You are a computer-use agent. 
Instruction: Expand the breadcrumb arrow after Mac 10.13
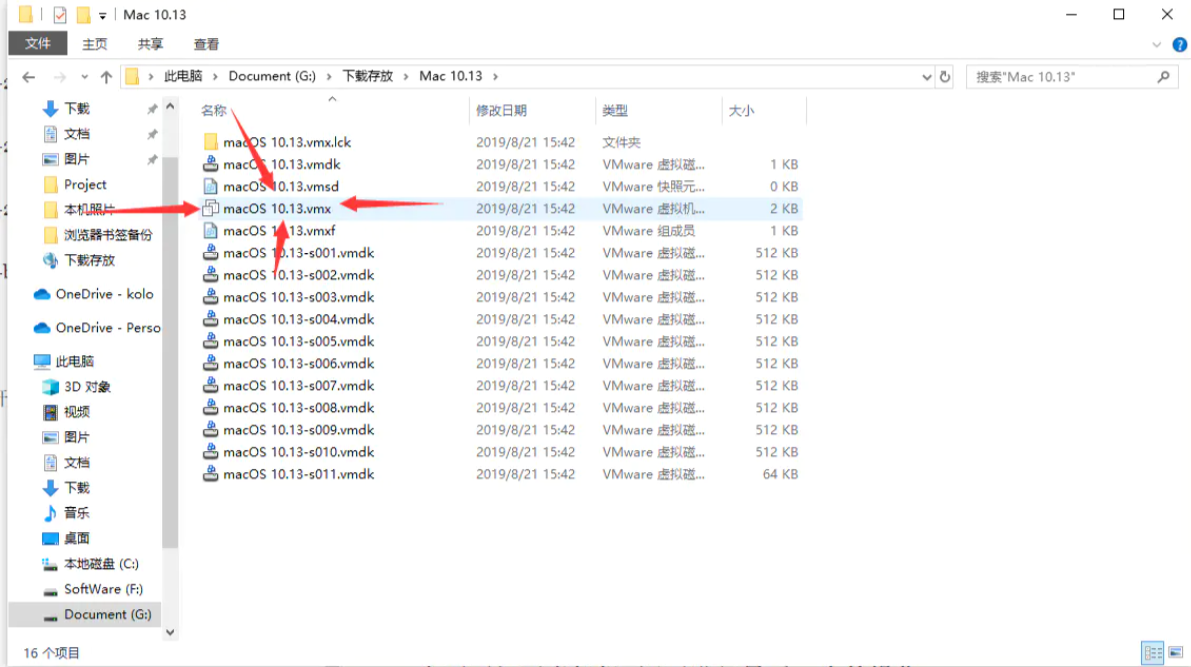[x=495, y=77]
